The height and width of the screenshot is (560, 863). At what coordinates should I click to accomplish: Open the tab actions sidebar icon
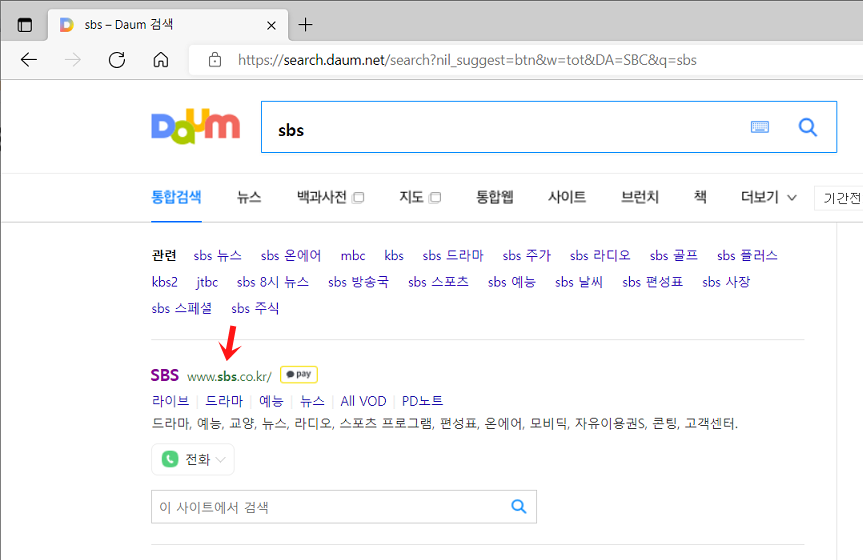point(25,25)
